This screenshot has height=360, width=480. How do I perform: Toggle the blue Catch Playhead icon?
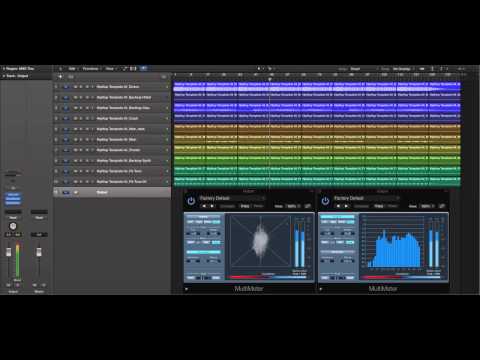tap(144, 69)
